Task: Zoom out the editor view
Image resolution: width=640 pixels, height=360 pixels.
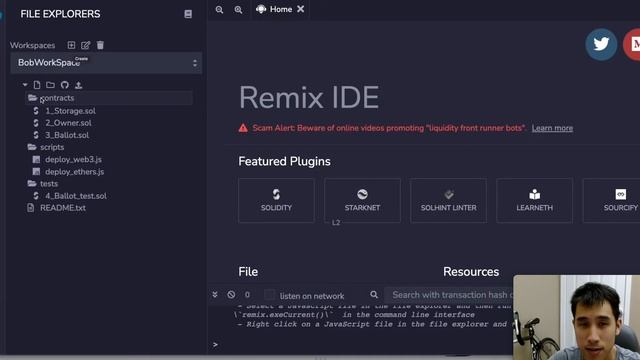Action: [x=219, y=9]
